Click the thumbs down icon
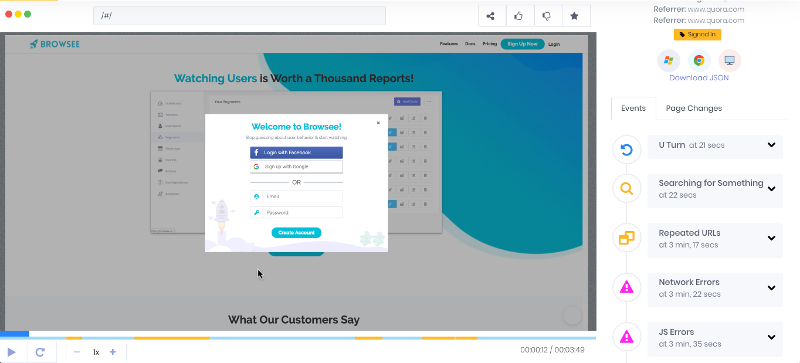Screen dimensions: 800x363 (x=547, y=16)
